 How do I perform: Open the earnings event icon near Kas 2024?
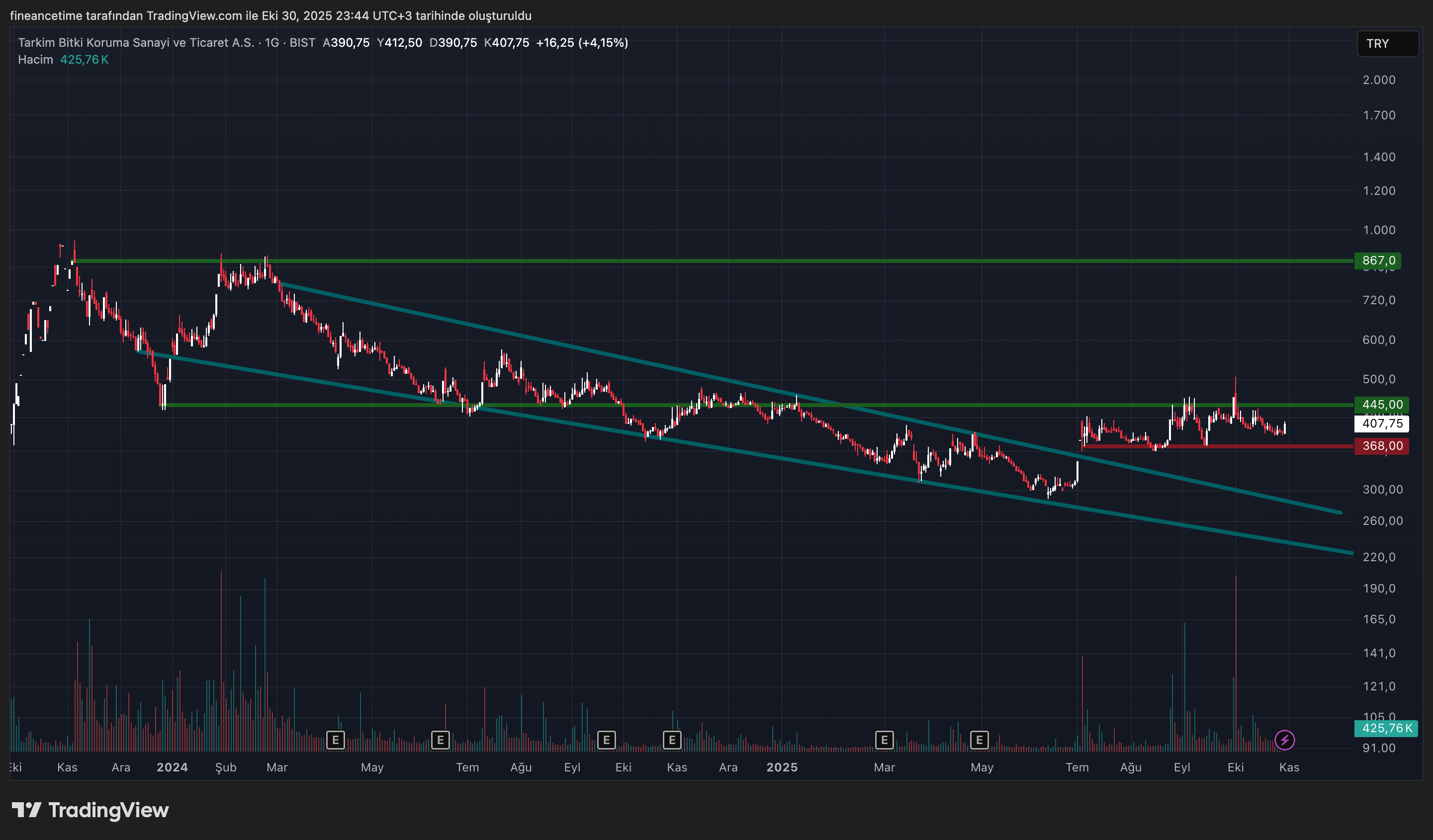coord(672,740)
